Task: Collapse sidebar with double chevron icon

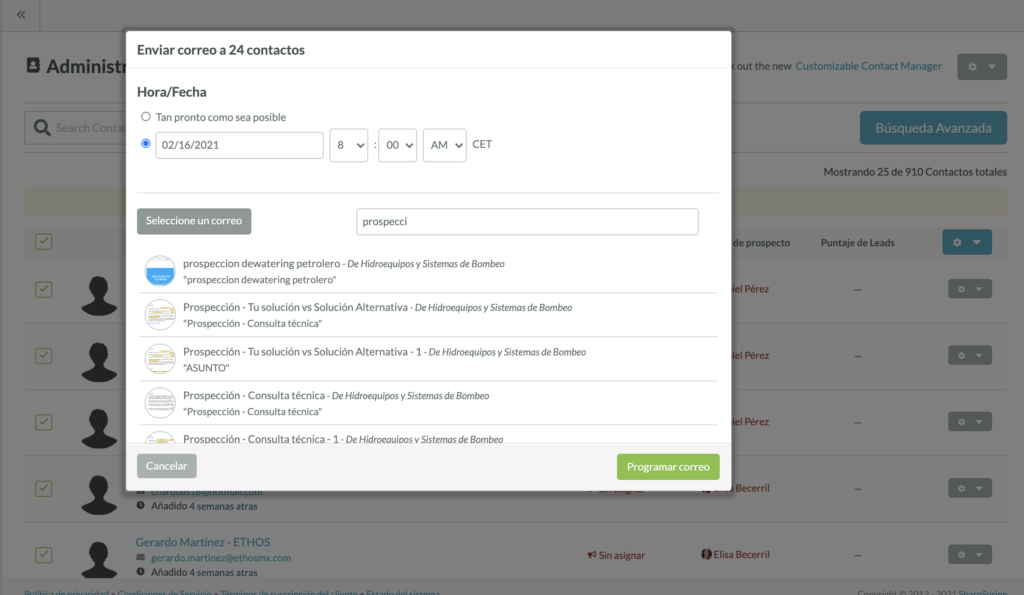Action: (21, 14)
